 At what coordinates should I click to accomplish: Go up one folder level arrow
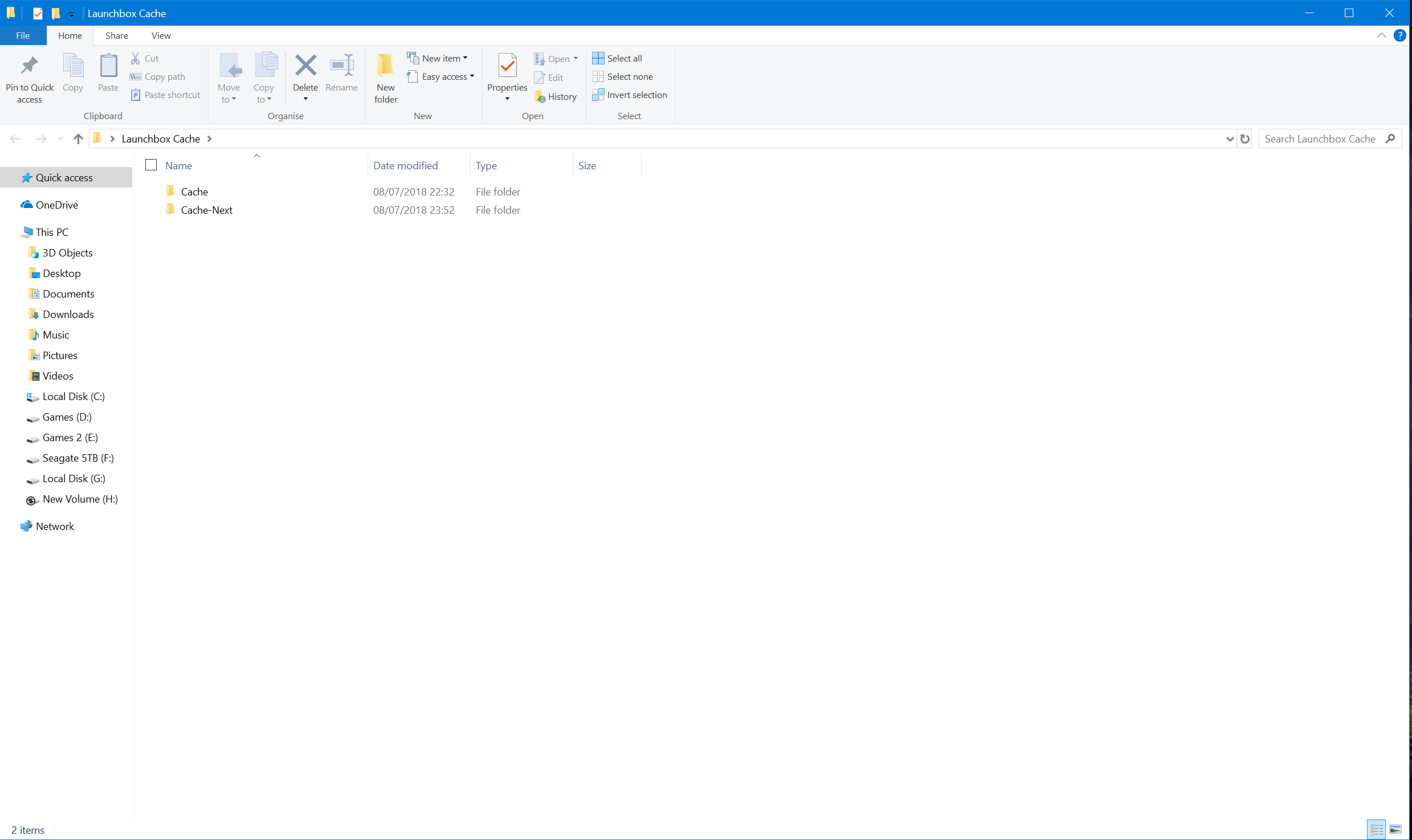[78, 139]
